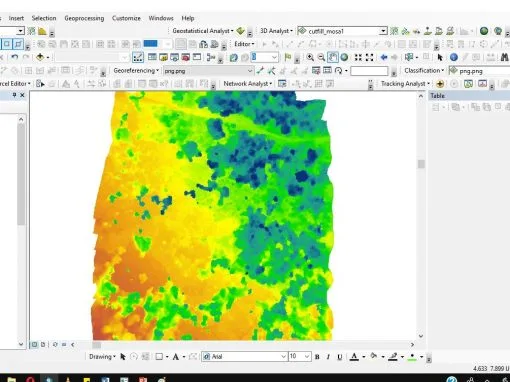Screen dimensions: 510x382
Task: Toggle Underline text formatting
Action: [x=340, y=357]
